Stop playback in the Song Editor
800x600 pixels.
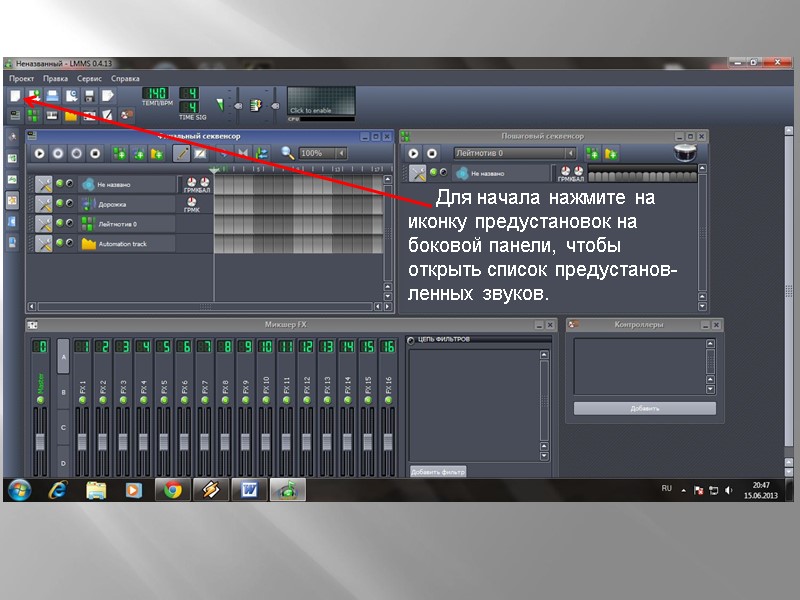click(95, 153)
